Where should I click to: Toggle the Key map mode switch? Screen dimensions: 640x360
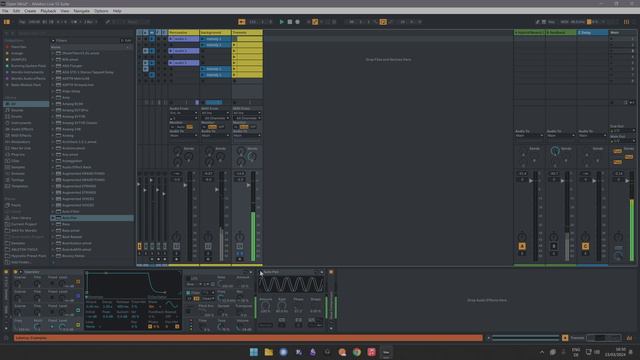[551, 22]
